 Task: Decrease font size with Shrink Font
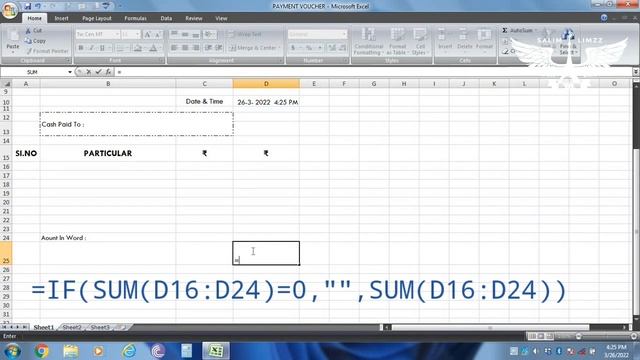[158, 34]
